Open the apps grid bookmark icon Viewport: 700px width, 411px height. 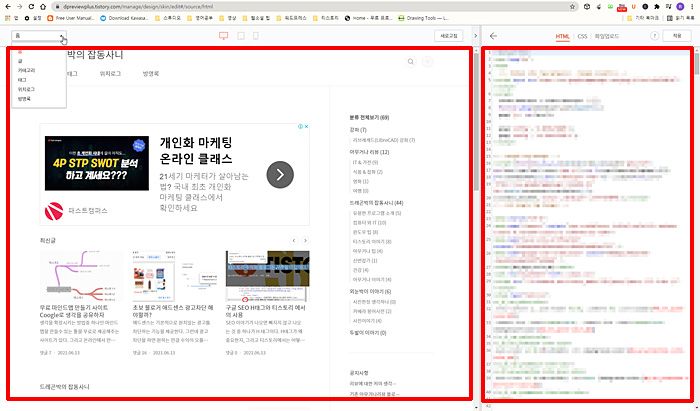coord(8,18)
